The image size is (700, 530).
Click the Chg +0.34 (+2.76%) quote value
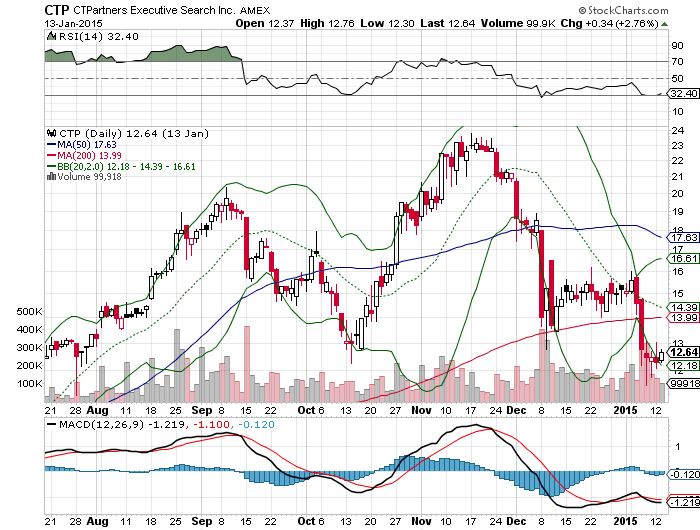(610, 24)
